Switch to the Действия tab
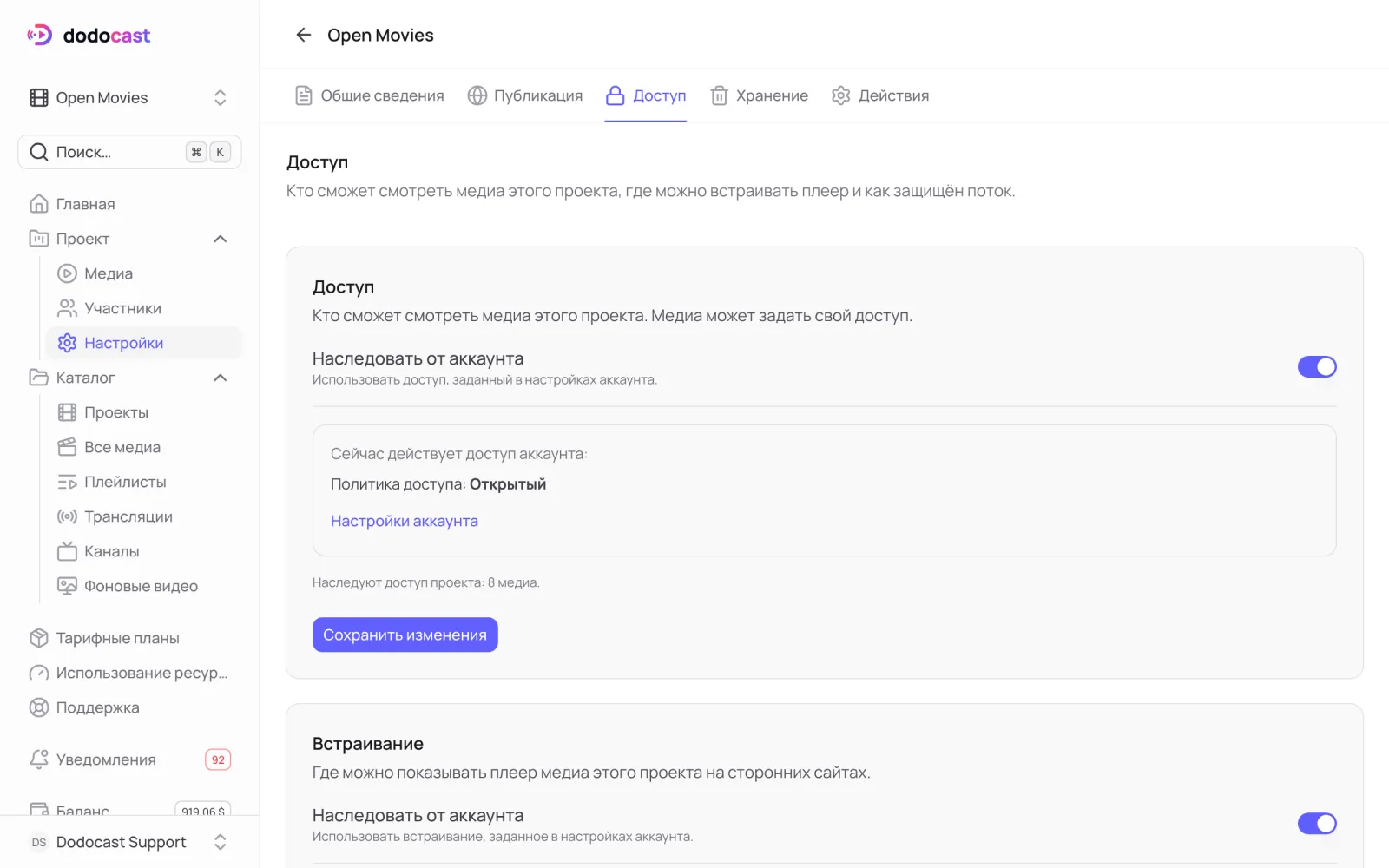1389x868 pixels. pyautogui.click(x=880, y=95)
